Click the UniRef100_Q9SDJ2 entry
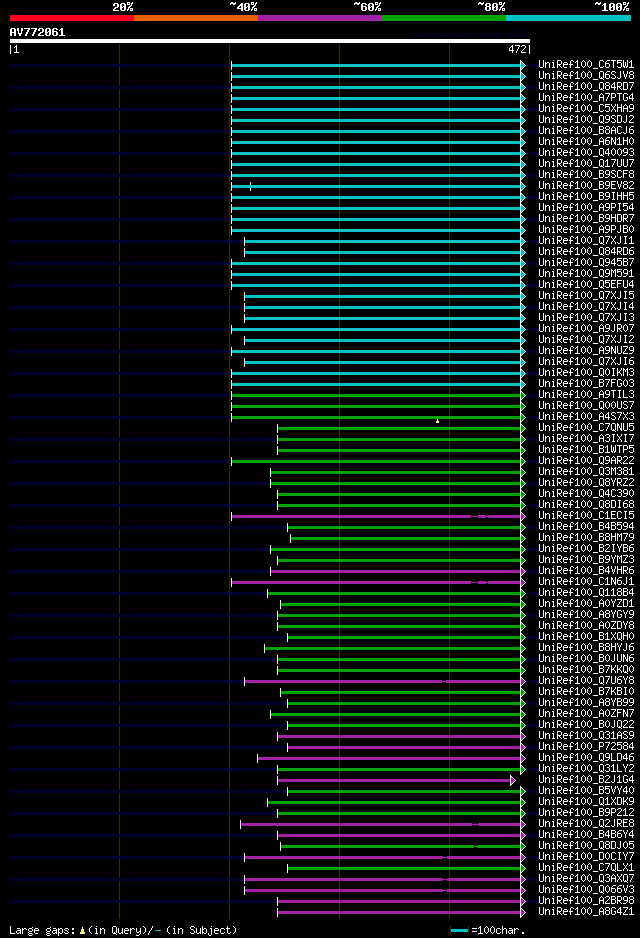Image resolution: width=640 pixels, height=938 pixels. (x=586, y=119)
